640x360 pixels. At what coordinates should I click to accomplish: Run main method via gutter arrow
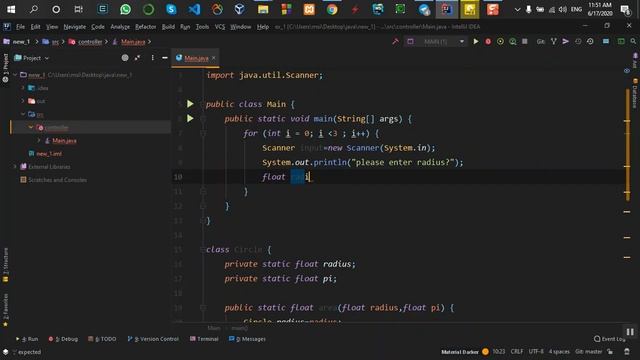click(x=190, y=118)
